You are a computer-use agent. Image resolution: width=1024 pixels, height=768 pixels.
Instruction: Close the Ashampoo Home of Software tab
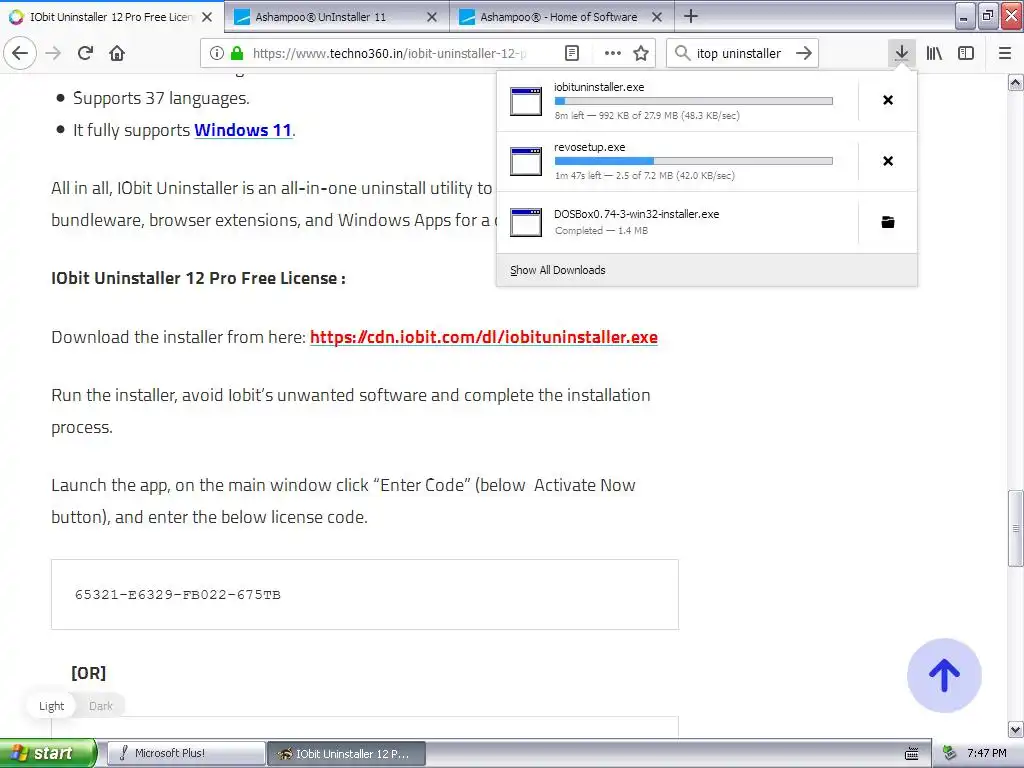[657, 17]
